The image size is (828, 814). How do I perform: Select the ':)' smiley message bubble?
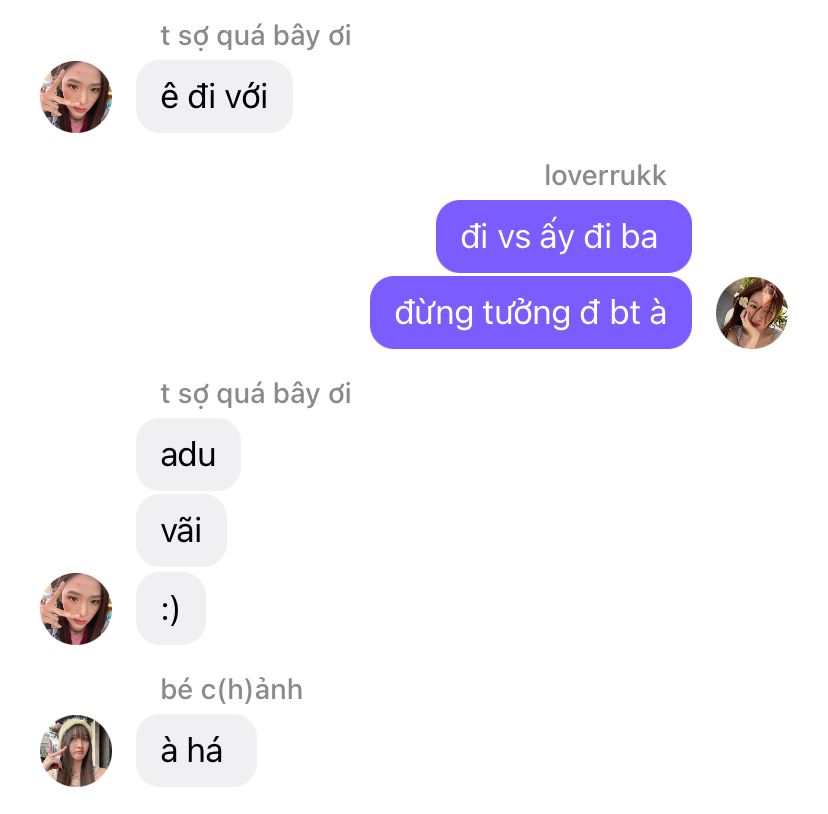tap(171, 609)
